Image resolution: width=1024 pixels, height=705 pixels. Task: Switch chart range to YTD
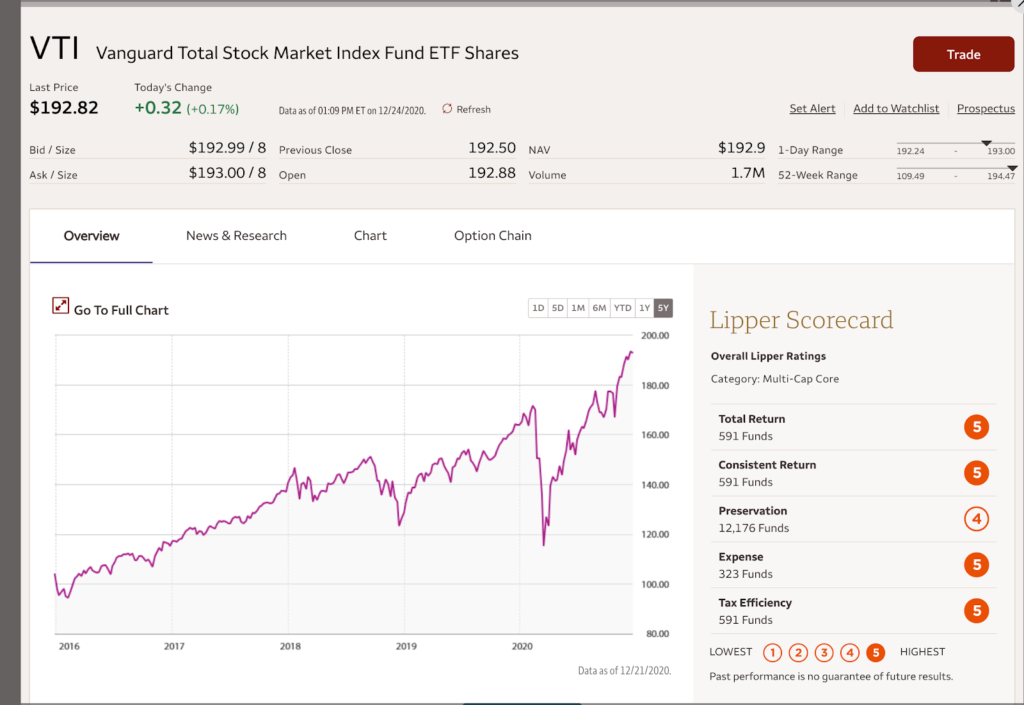point(622,308)
